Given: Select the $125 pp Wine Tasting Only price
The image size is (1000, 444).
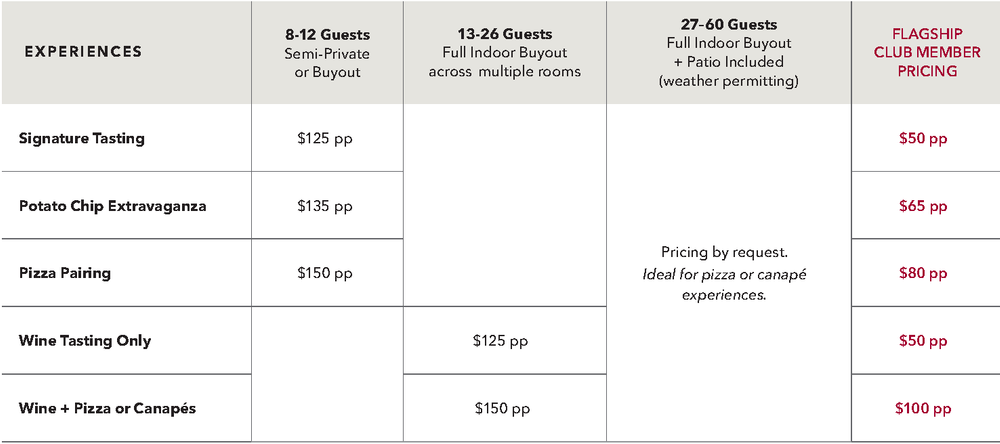Looking at the screenshot, I should click(x=500, y=341).
